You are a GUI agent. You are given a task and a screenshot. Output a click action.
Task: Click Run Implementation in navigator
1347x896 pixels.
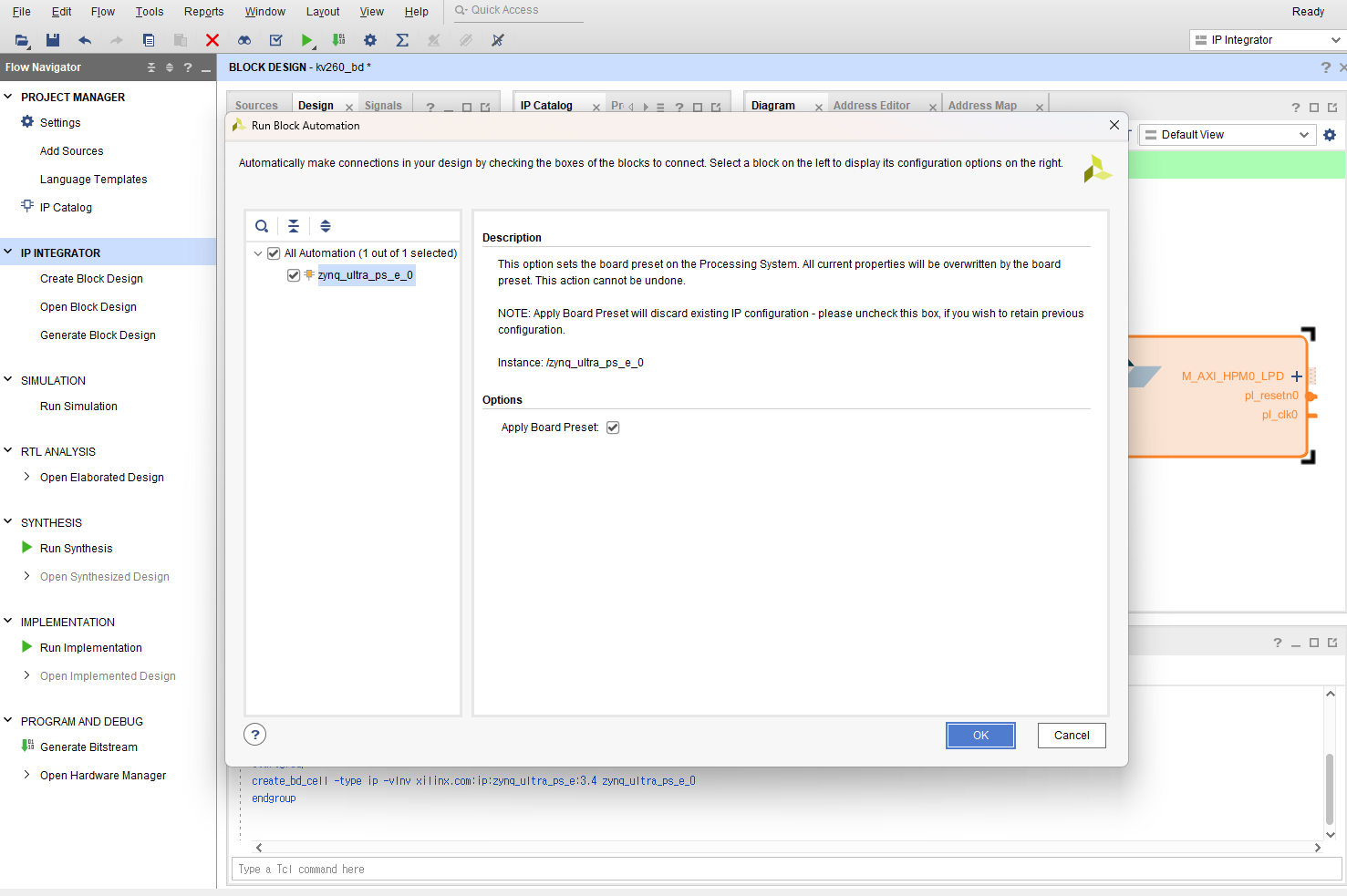91,648
